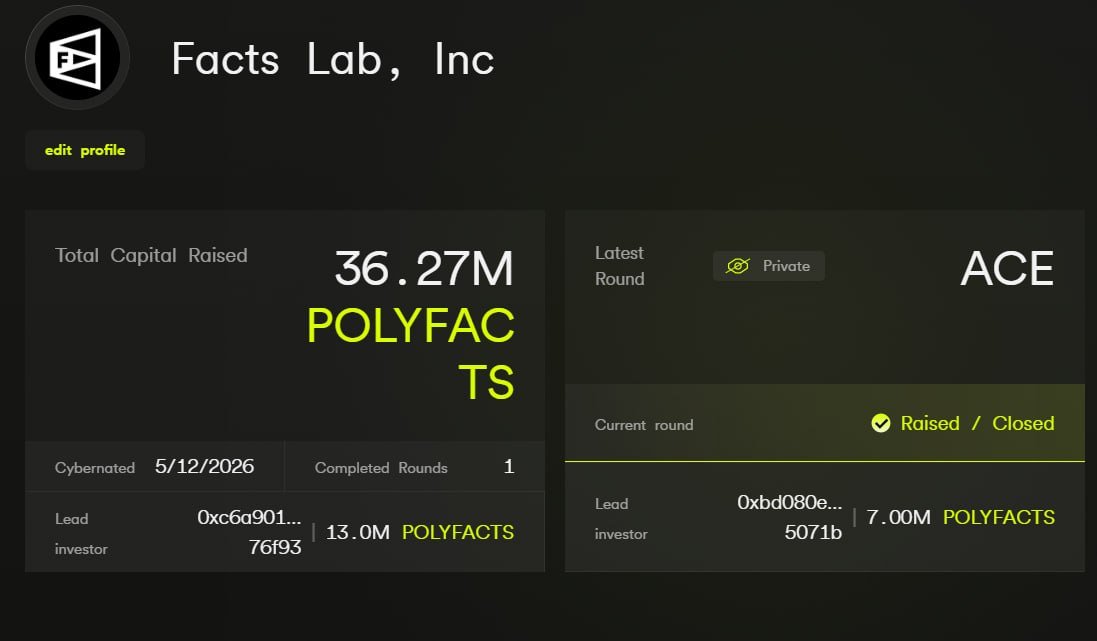The width and height of the screenshot is (1097, 641).
Task: Click the Completed Rounds label
Action: (x=381, y=468)
